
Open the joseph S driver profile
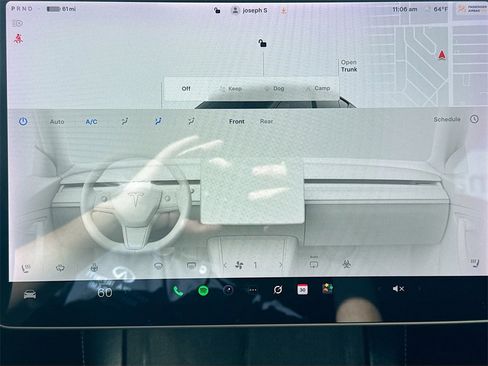tap(250, 10)
